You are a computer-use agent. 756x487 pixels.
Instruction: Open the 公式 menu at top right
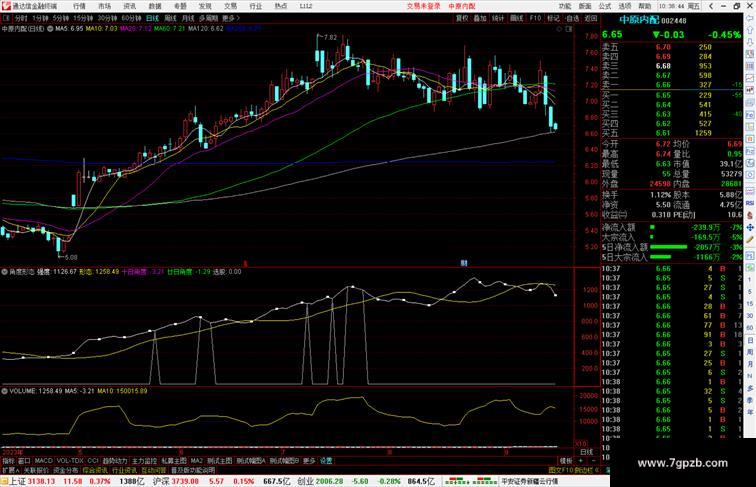click(605, 6)
